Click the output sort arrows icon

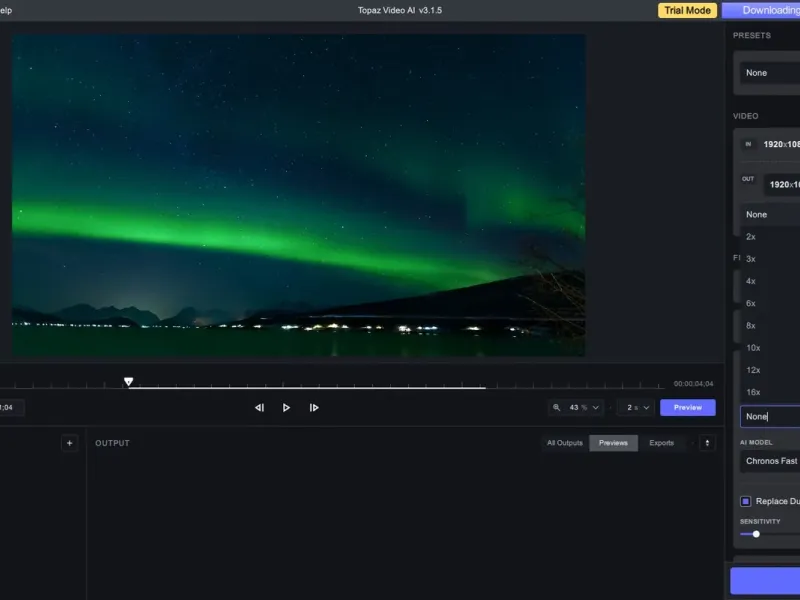tap(707, 443)
